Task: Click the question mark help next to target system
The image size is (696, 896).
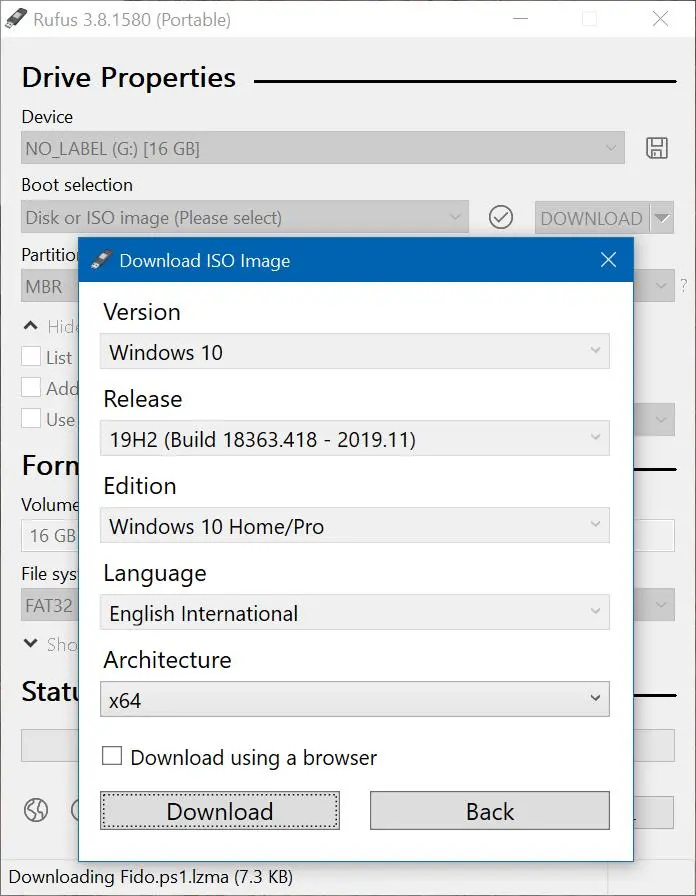Action: [x=684, y=285]
